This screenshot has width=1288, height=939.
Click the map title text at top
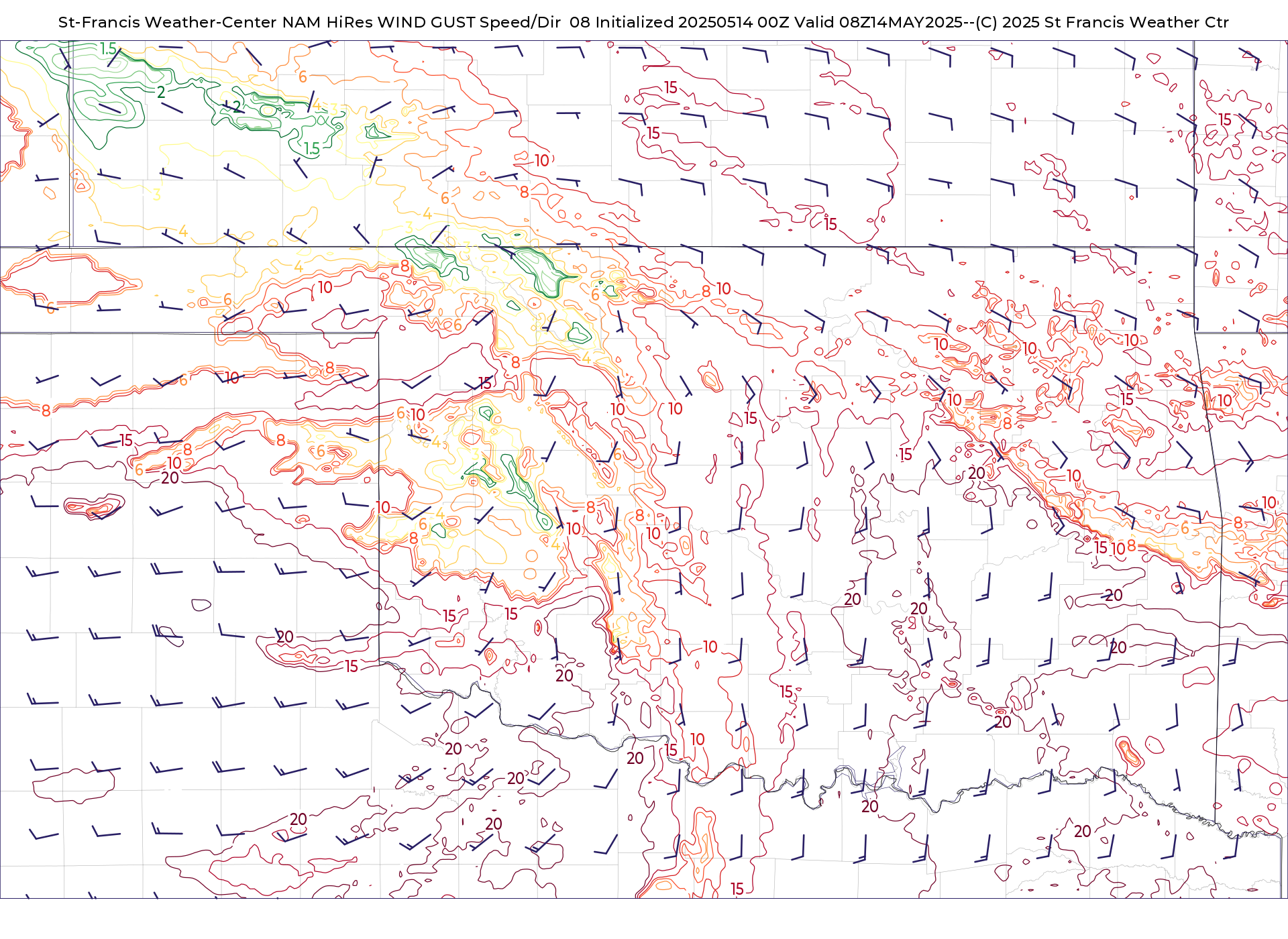click(x=643, y=22)
